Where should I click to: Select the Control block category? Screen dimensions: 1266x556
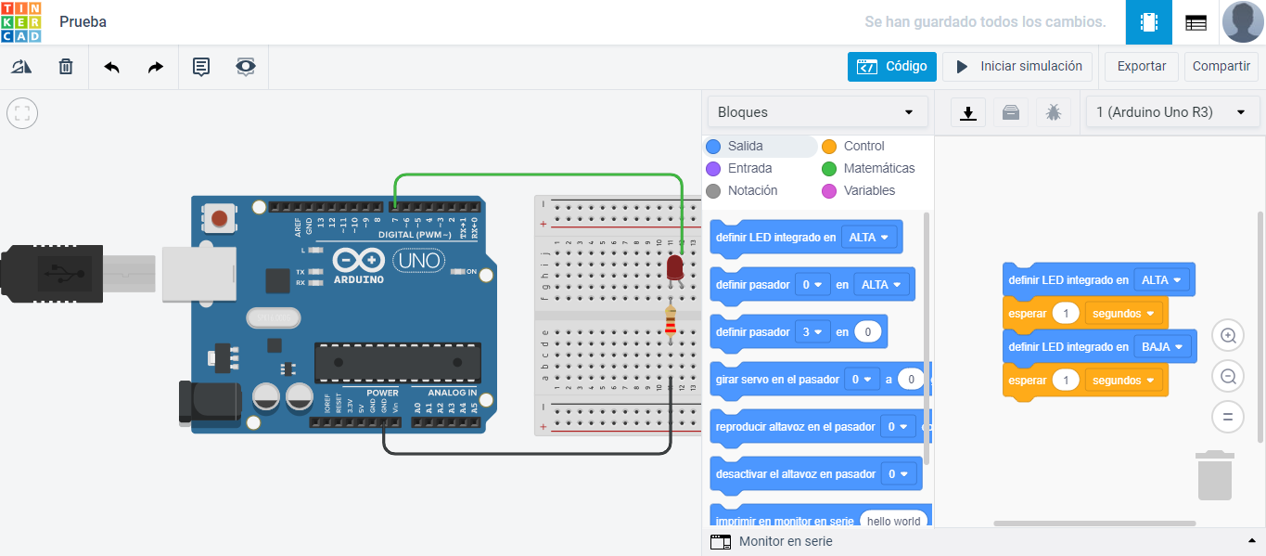click(x=863, y=146)
